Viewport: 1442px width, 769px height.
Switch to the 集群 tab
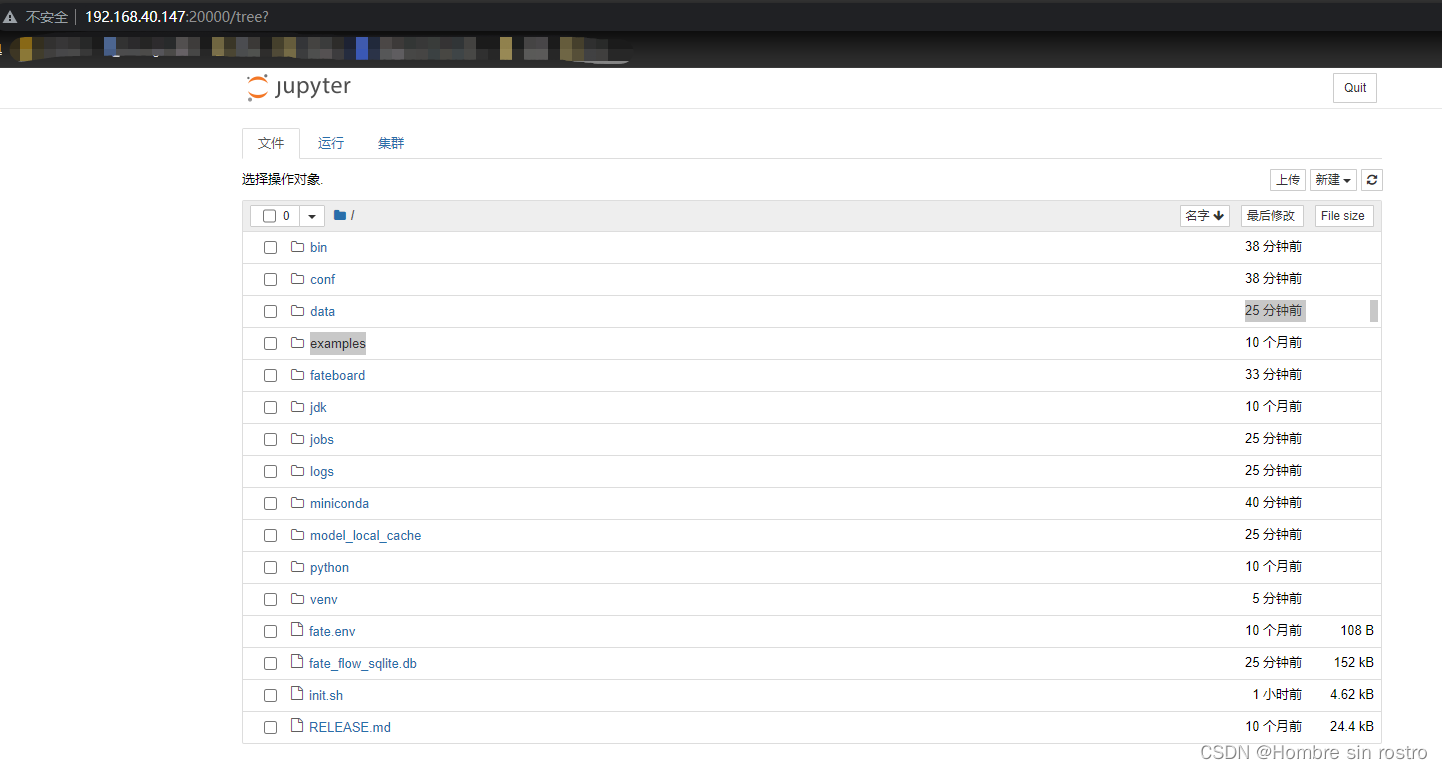pyautogui.click(x=391, y=143)
